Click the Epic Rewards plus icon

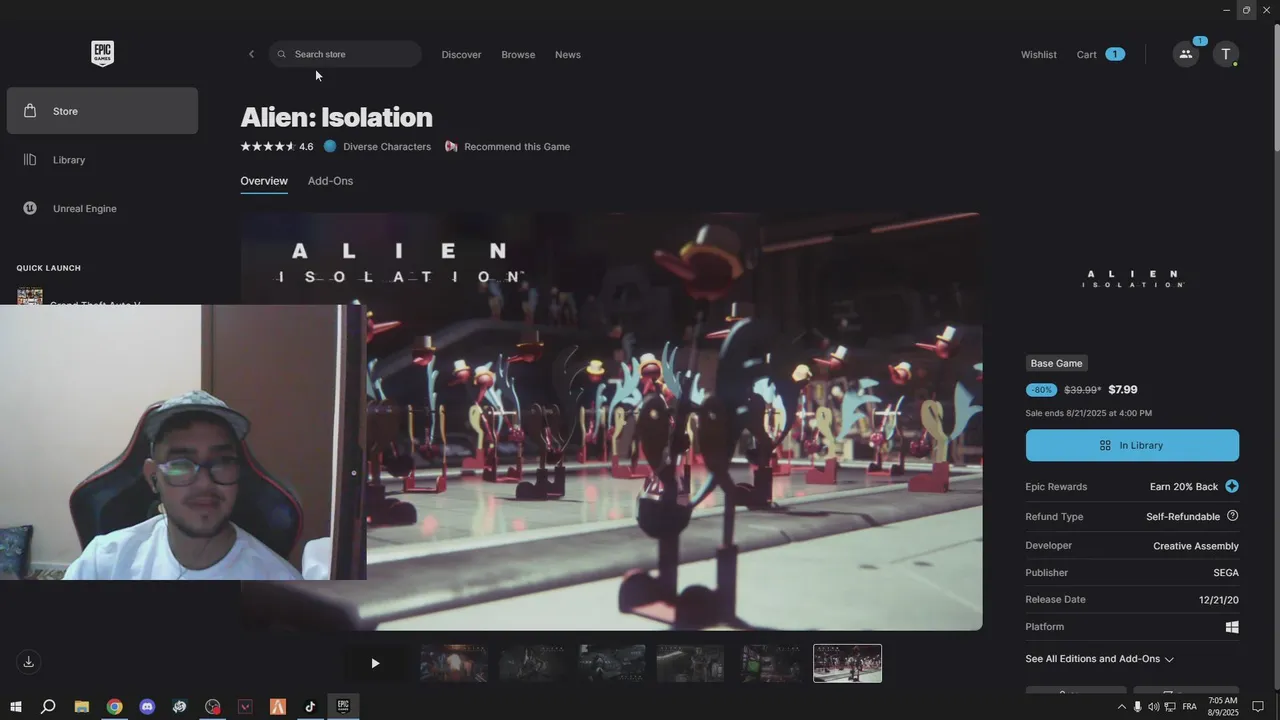coord(1232,486)
